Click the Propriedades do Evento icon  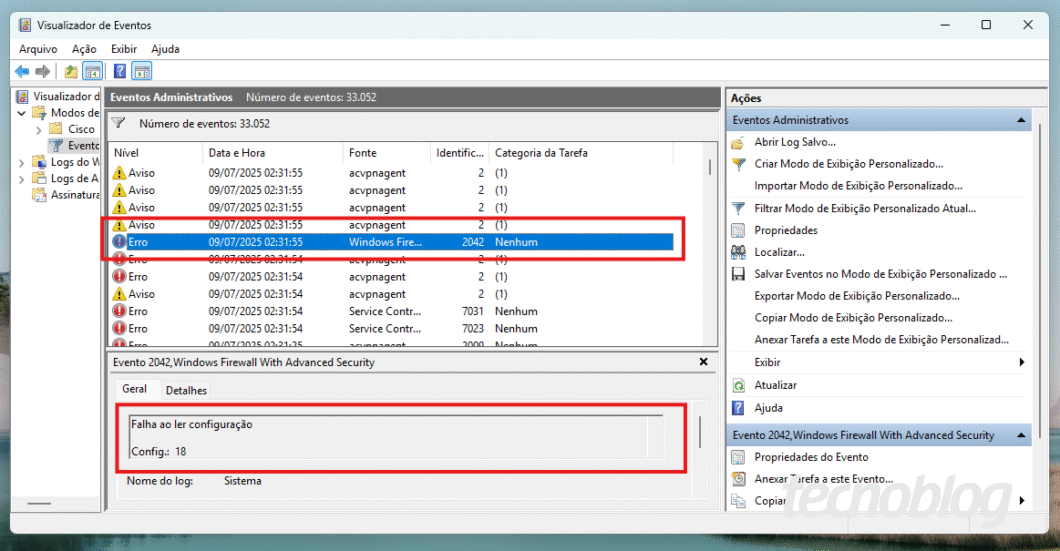[738, 457]
